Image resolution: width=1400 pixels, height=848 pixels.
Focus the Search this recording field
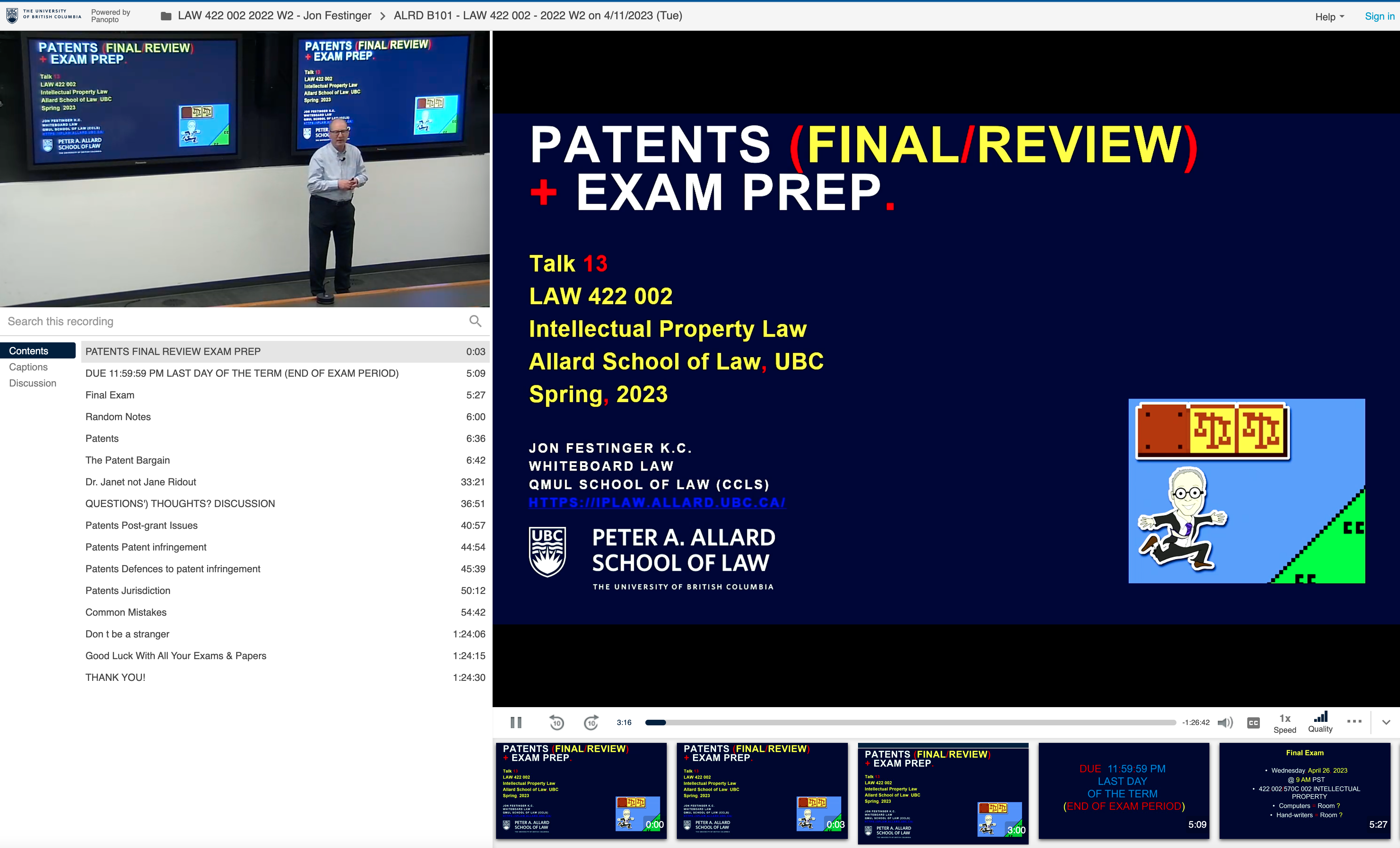(236, 321)
